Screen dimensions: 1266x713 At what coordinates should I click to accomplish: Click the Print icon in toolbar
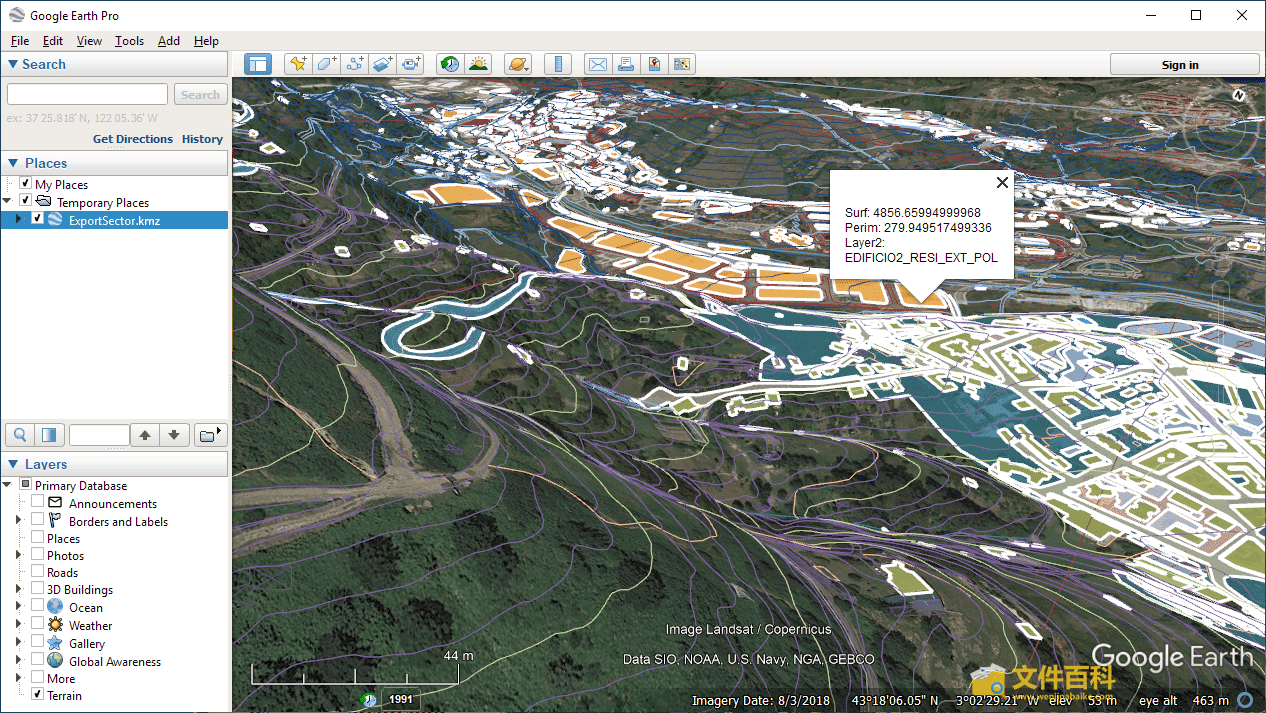pyautogui.click(x=626, y=64)
